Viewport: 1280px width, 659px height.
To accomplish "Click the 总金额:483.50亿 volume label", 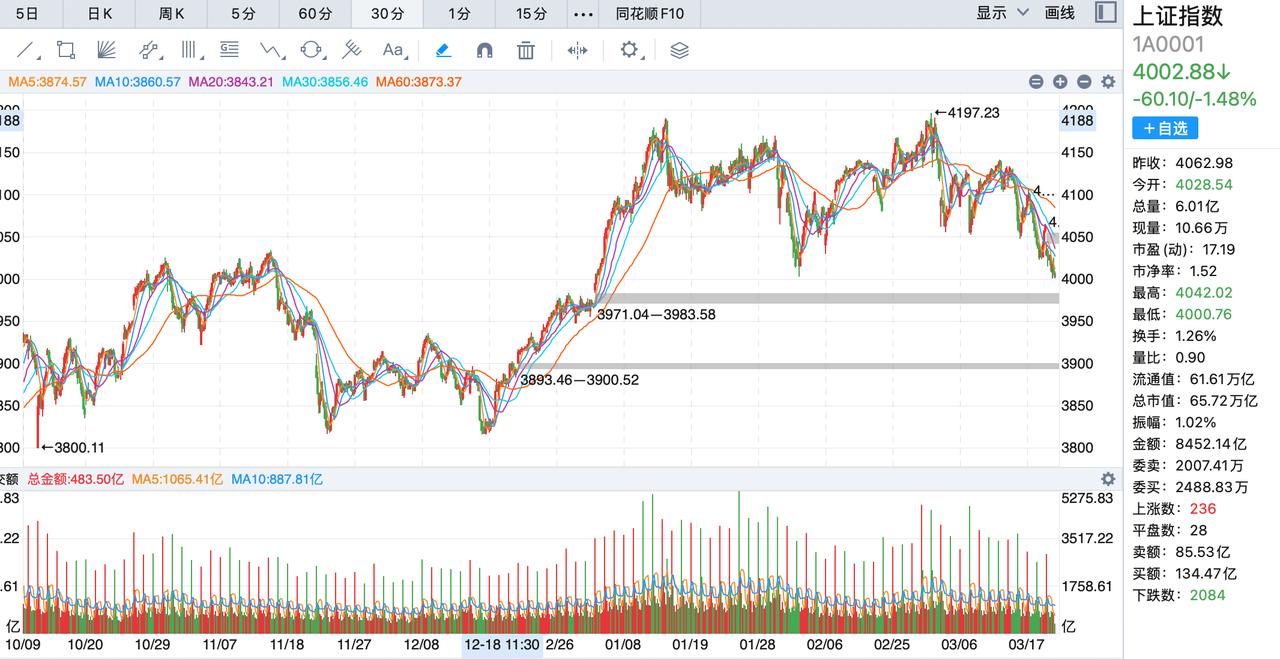I will pos(76,479).
